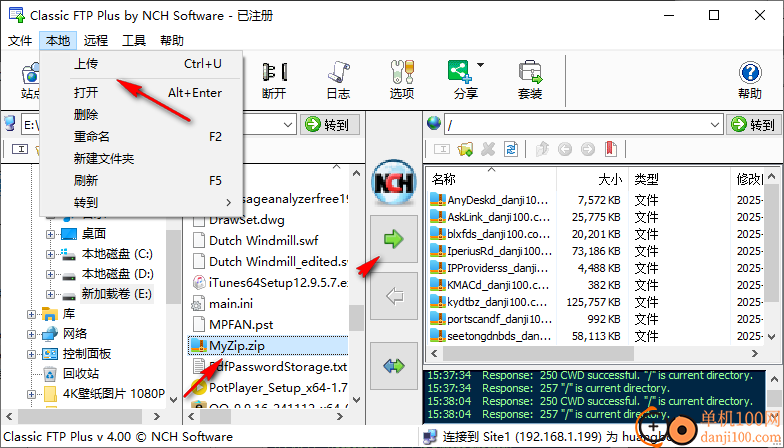Click the green upload right-arrow button
The width and height of the screenshot is (784, 448).
point(394,239)
